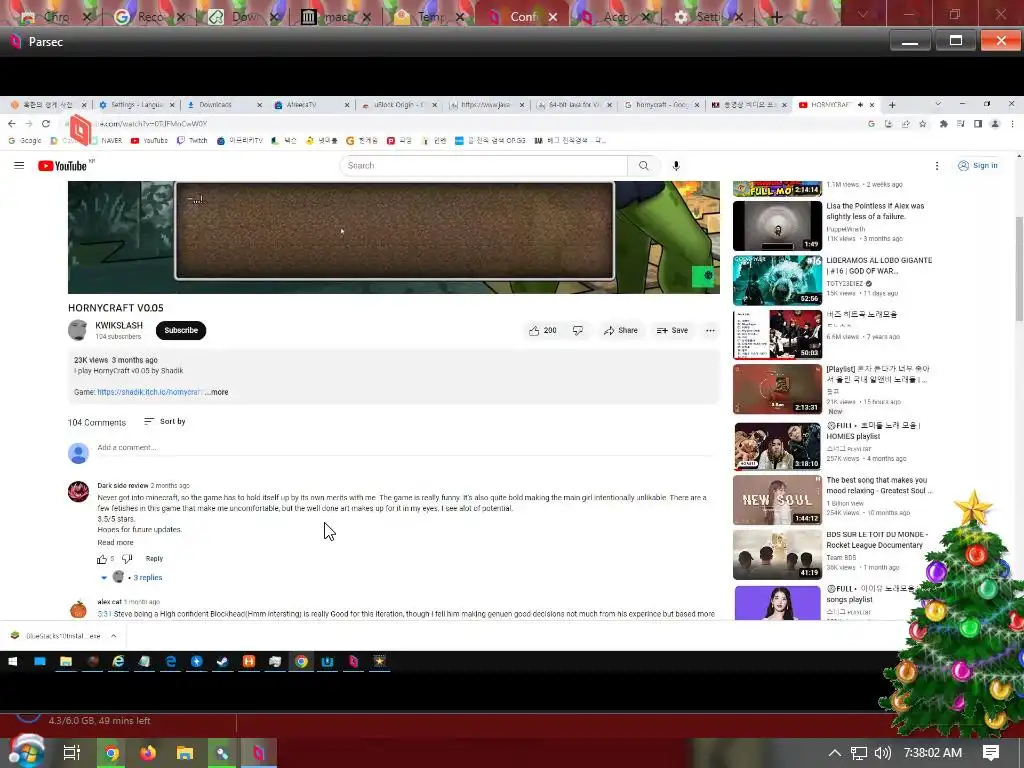Dislike the video below the player
The image size is (1024, 768).
click(578, 330)
